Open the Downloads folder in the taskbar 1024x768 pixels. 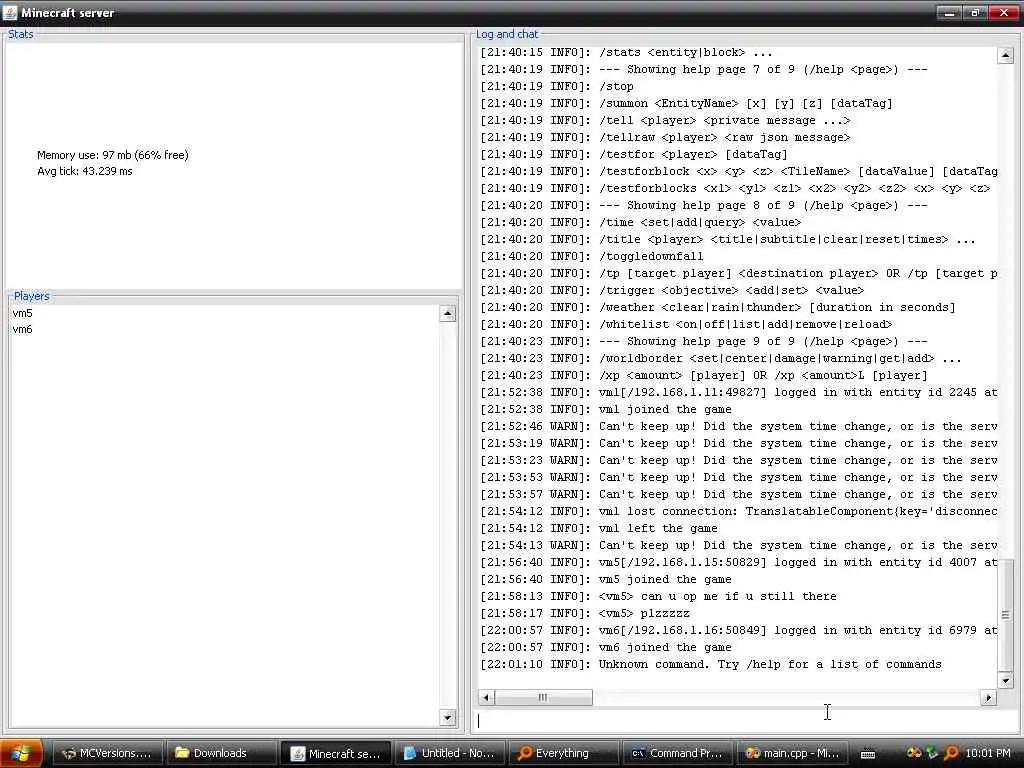(220, 753)
